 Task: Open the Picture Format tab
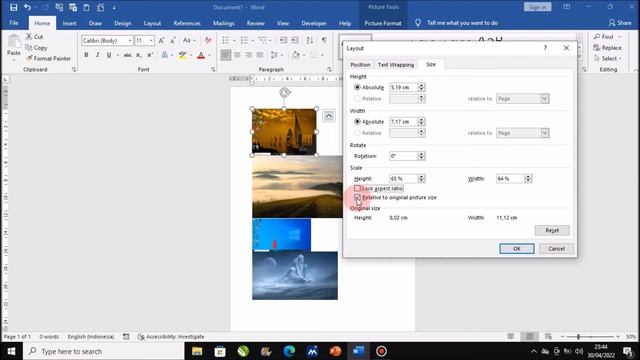tap(382, 23)
